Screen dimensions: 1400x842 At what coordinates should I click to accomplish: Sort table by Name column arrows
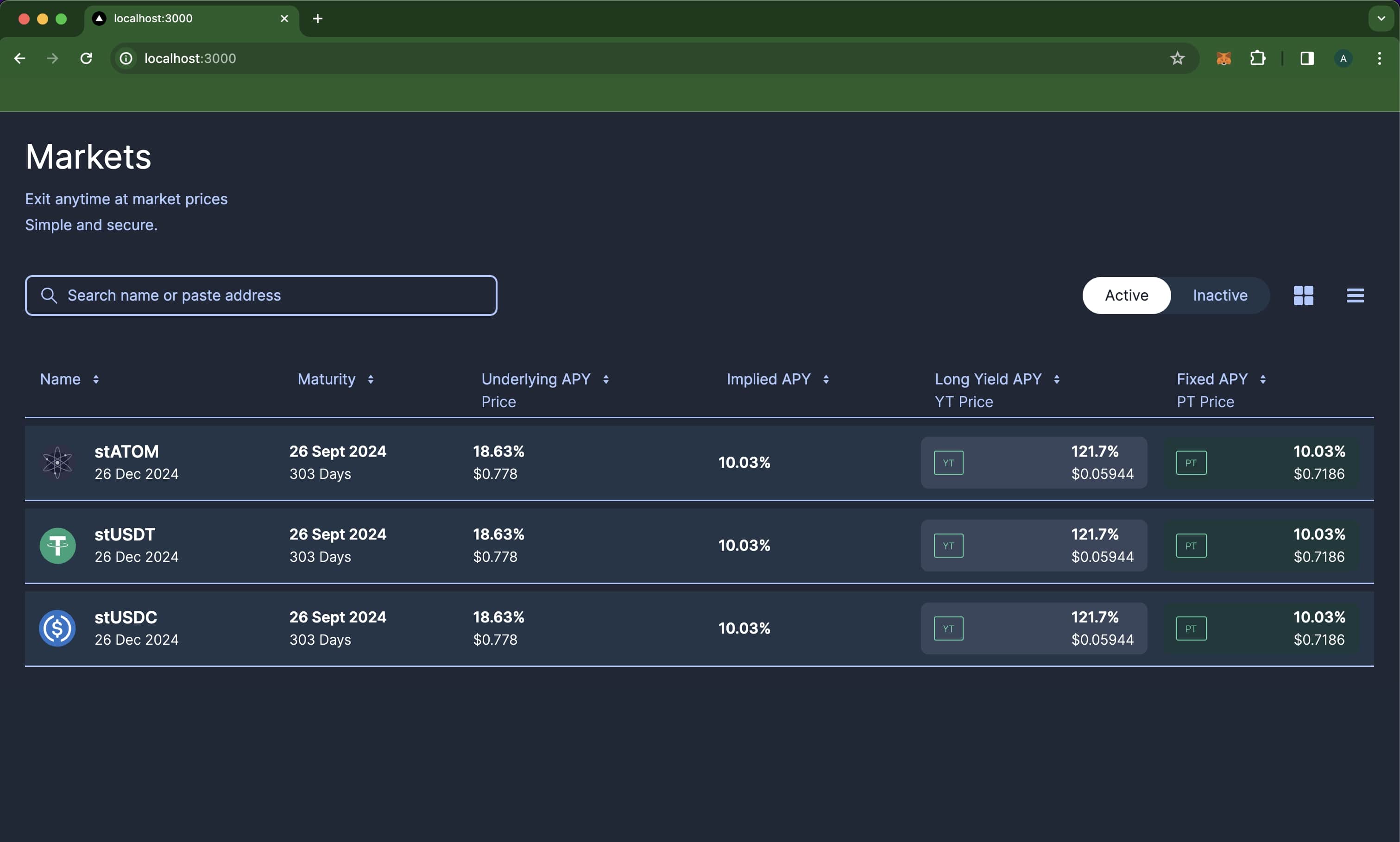96,379
